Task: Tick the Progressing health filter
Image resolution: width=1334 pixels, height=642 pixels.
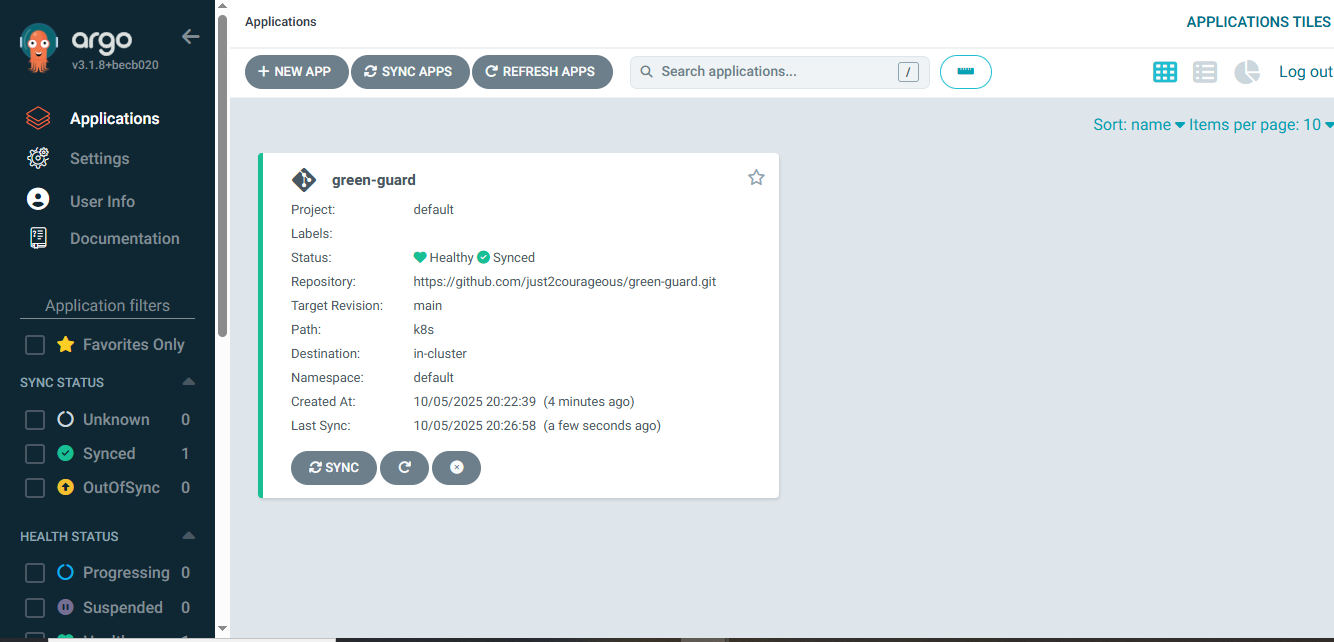Action: click(35, 573)
